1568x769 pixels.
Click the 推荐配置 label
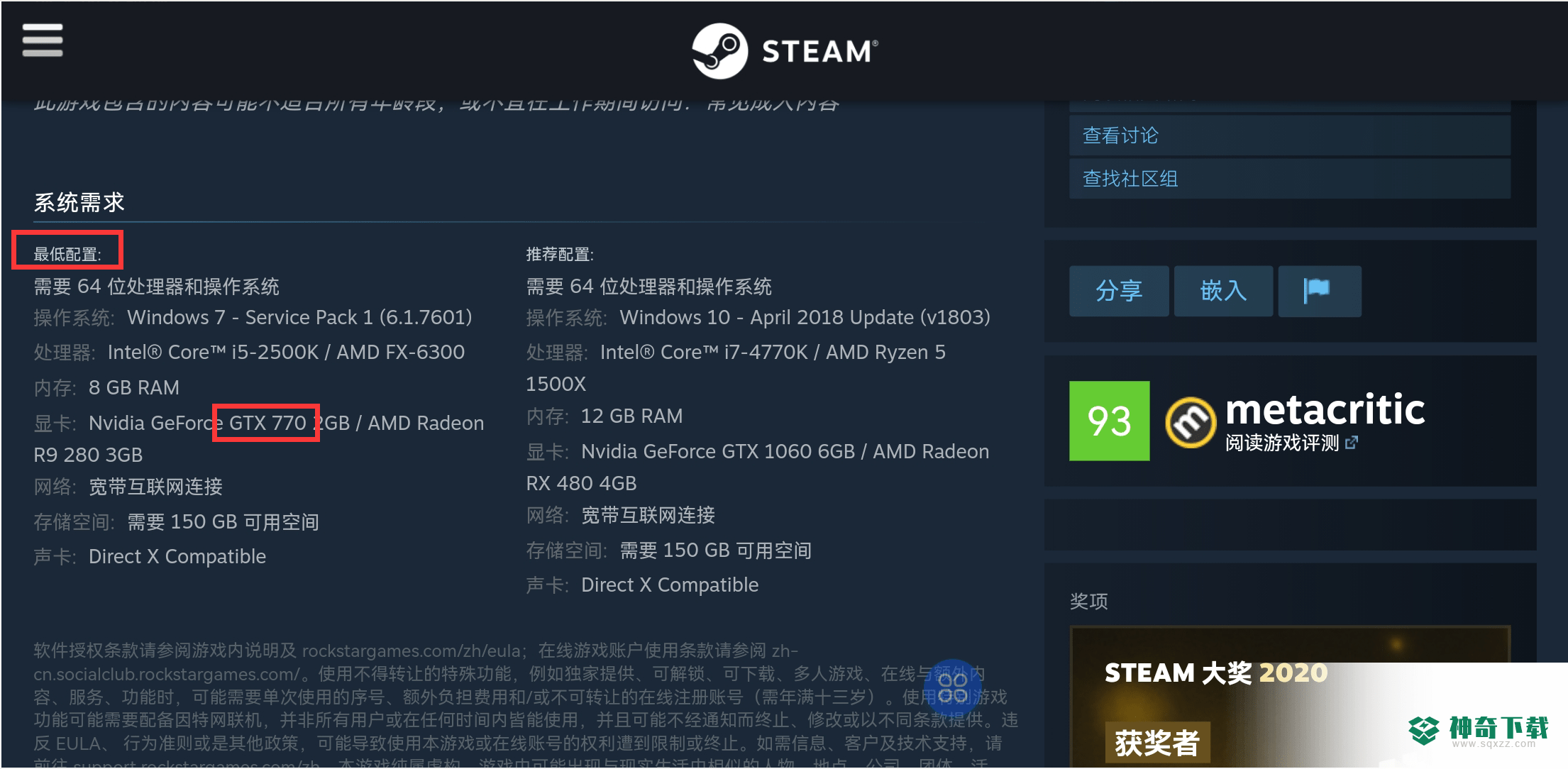click(x=560, y=254)
